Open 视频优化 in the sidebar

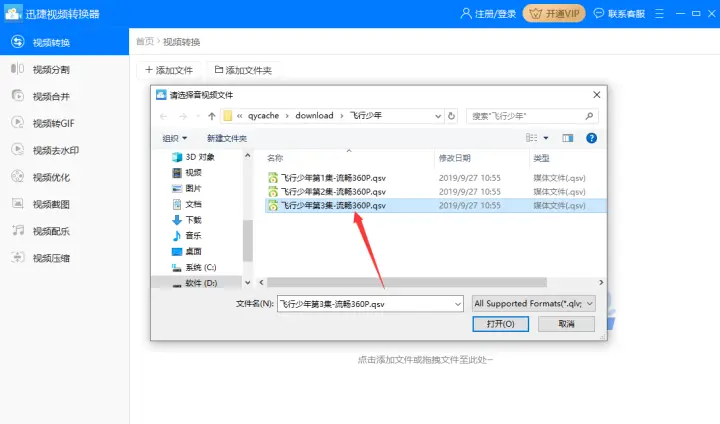pos(64,177)
